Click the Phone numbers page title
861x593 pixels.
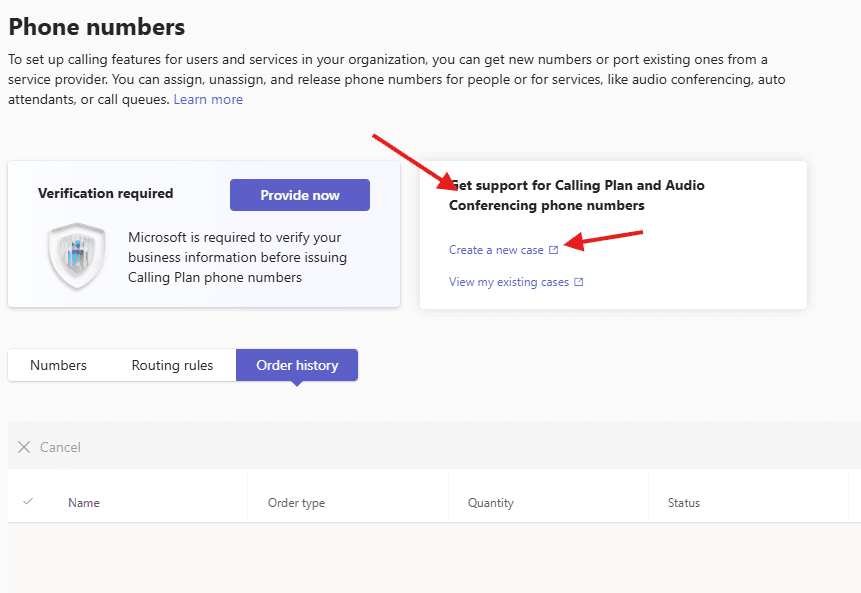97,27
